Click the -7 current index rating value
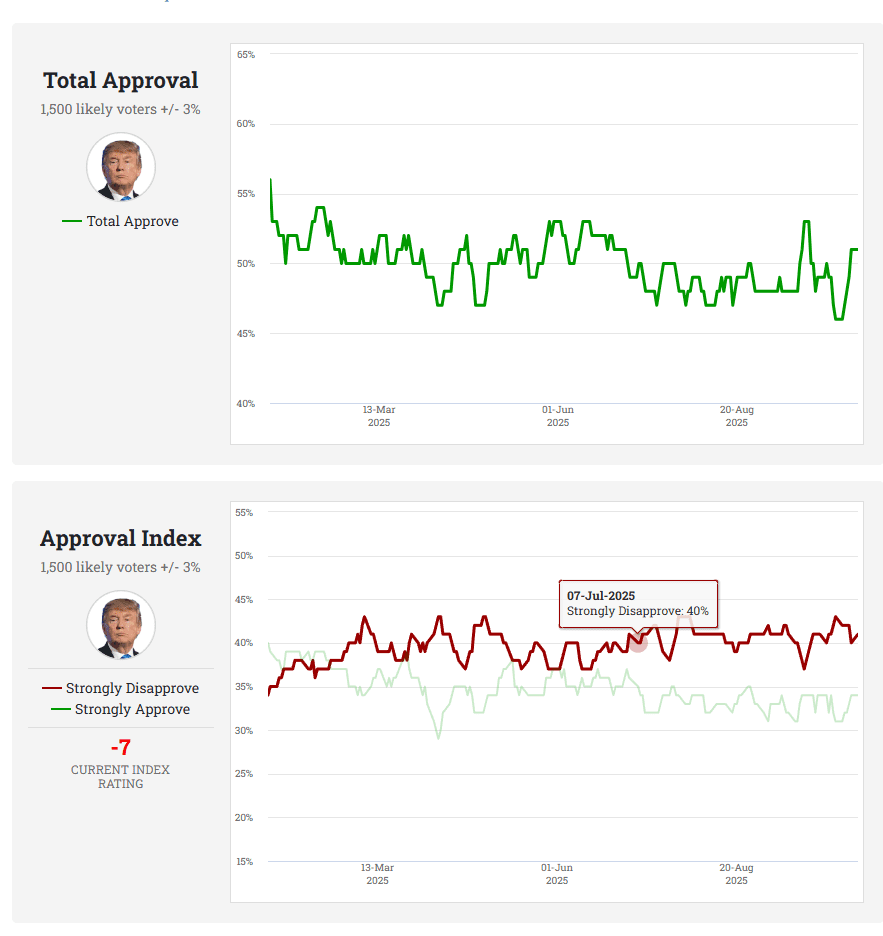The width and height of the screenshot is (883, 936). pos(121,747)
